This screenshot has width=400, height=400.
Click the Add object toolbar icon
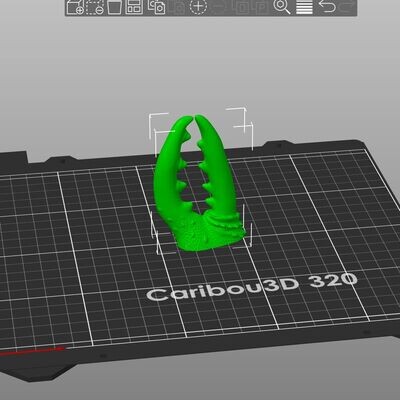75,7
